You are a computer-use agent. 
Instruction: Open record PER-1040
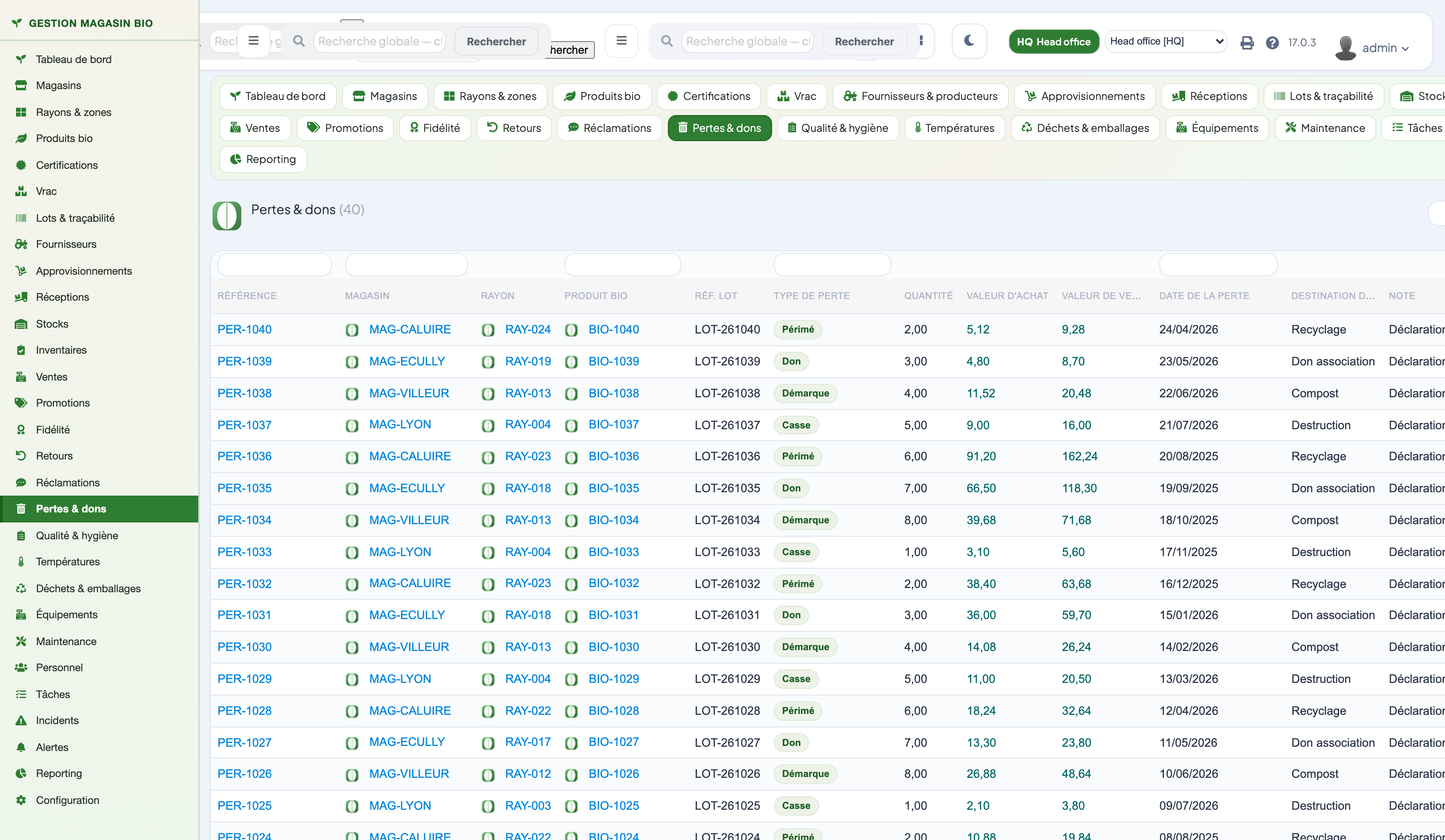pyautogui.click(x=245, y=330)
